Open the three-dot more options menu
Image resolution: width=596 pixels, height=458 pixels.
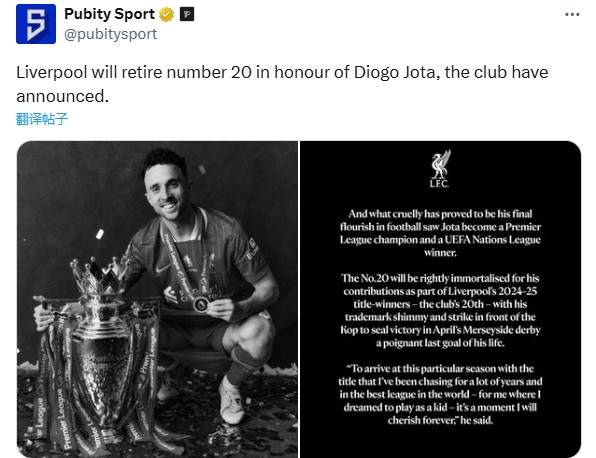(x=572, y=14)
